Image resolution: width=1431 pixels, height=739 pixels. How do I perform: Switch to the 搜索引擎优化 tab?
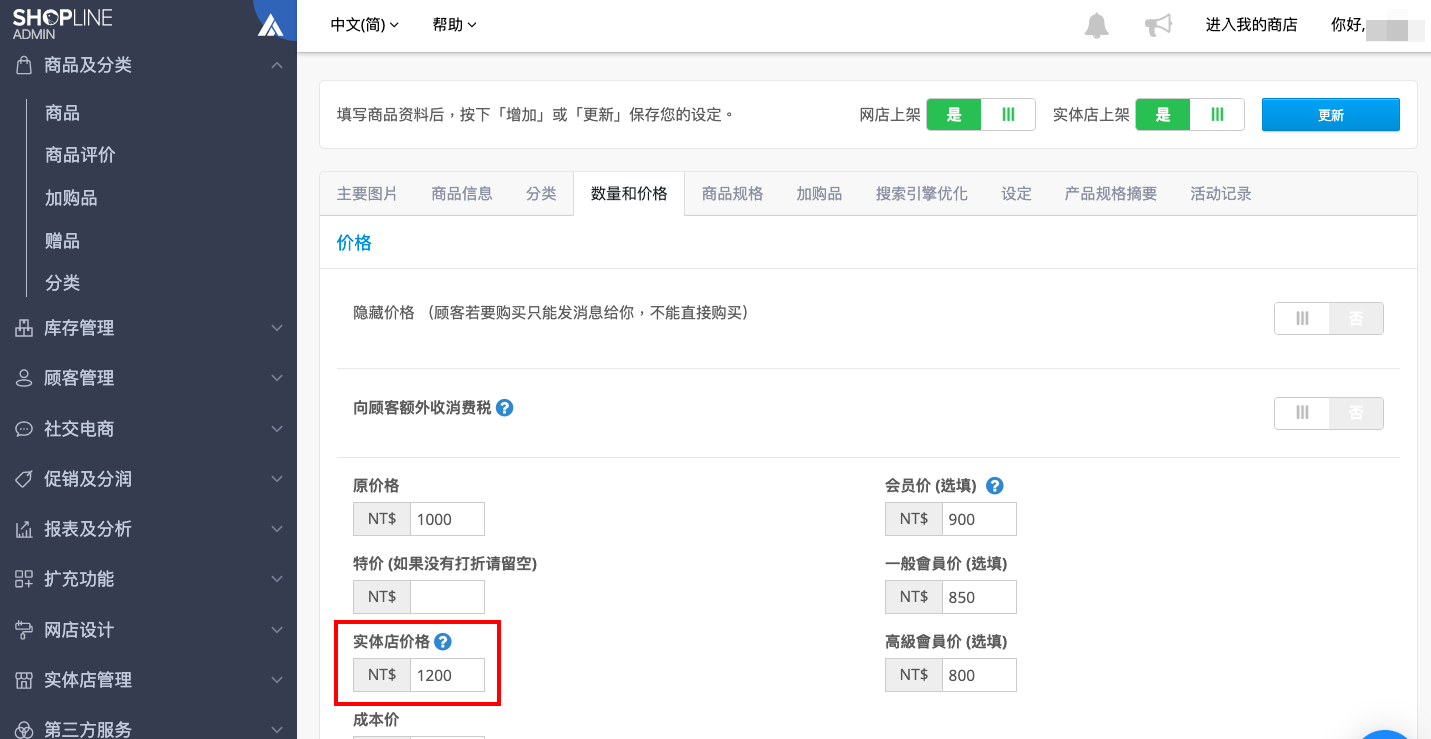click(x=922, y=194)
